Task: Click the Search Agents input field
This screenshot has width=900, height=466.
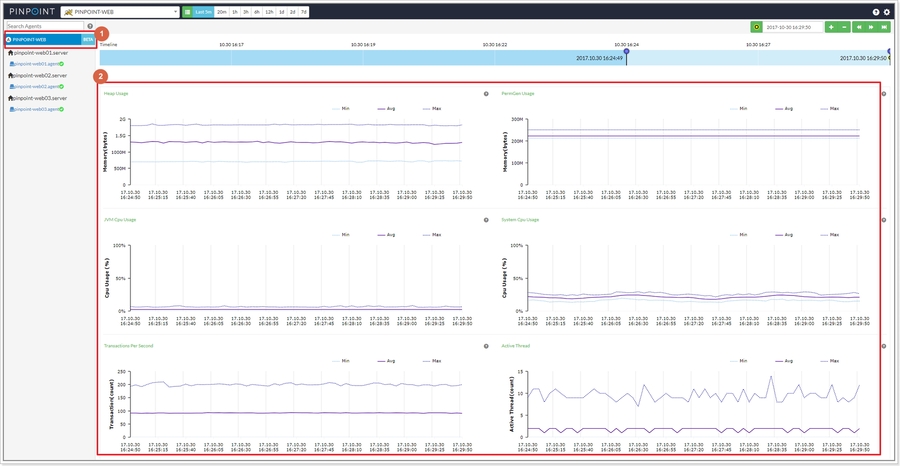Action: point(44,26)
